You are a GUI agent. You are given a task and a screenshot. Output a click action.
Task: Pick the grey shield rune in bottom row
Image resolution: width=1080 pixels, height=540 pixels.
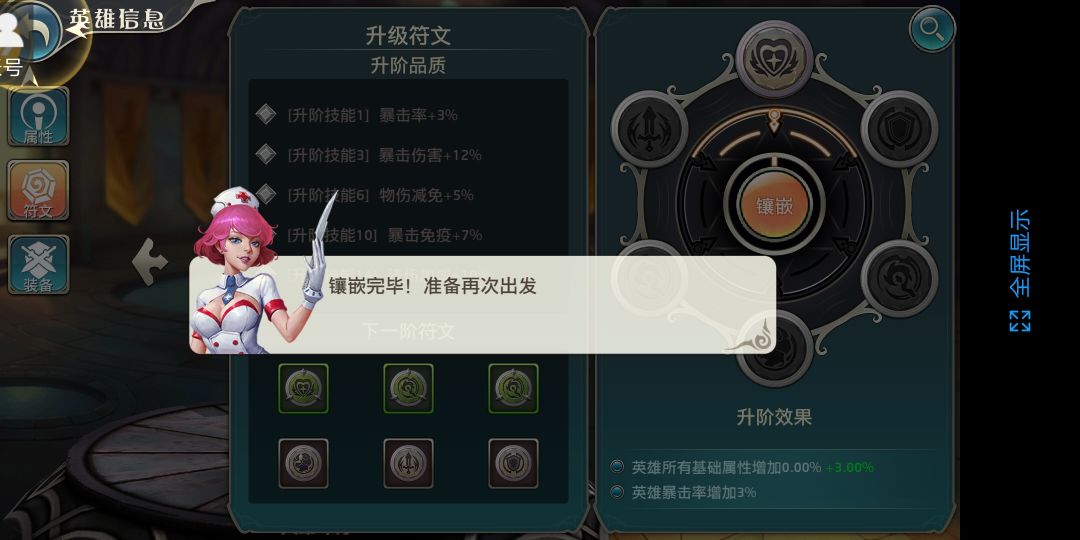click(x=513, y=464)
